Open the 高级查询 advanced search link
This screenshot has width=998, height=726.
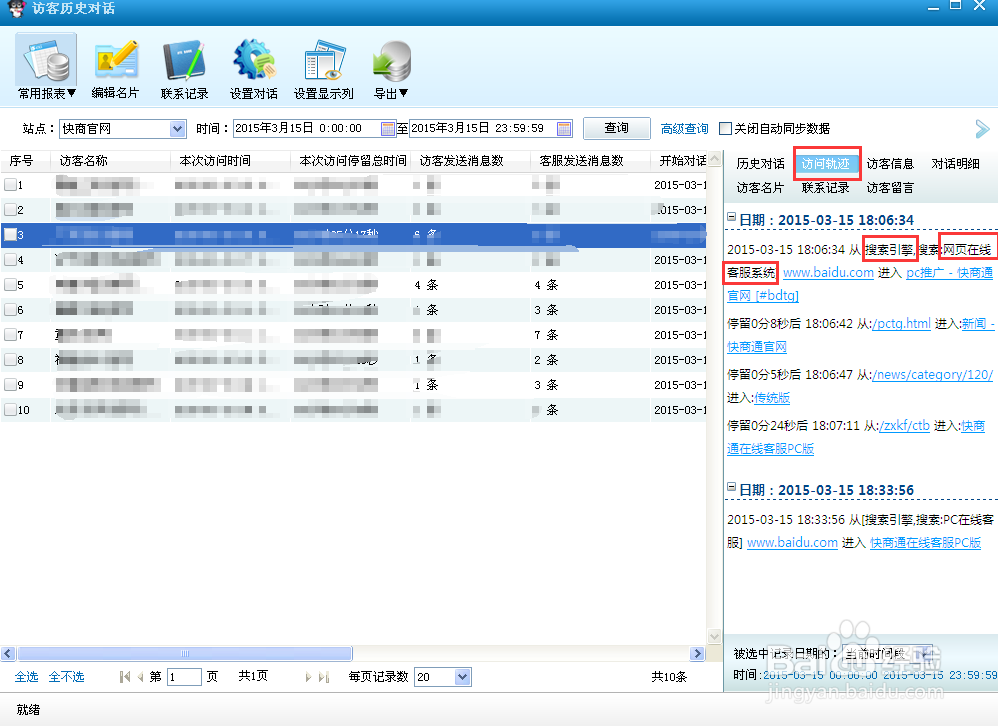tap(684, 129)
